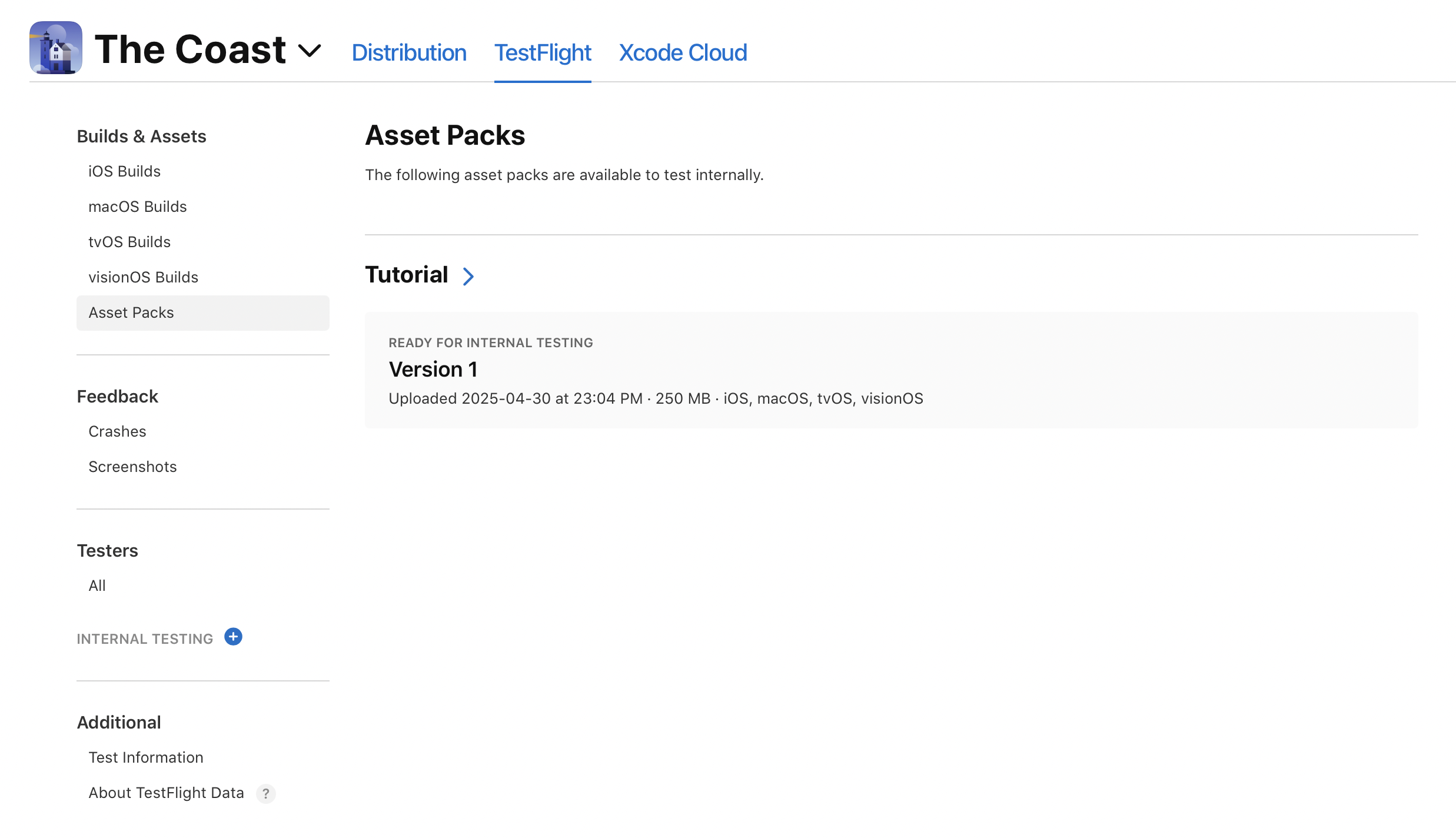Open the Distribution tab
Image resolution: width=1456 pixels, height=838 pixels.
pos(409,52)
